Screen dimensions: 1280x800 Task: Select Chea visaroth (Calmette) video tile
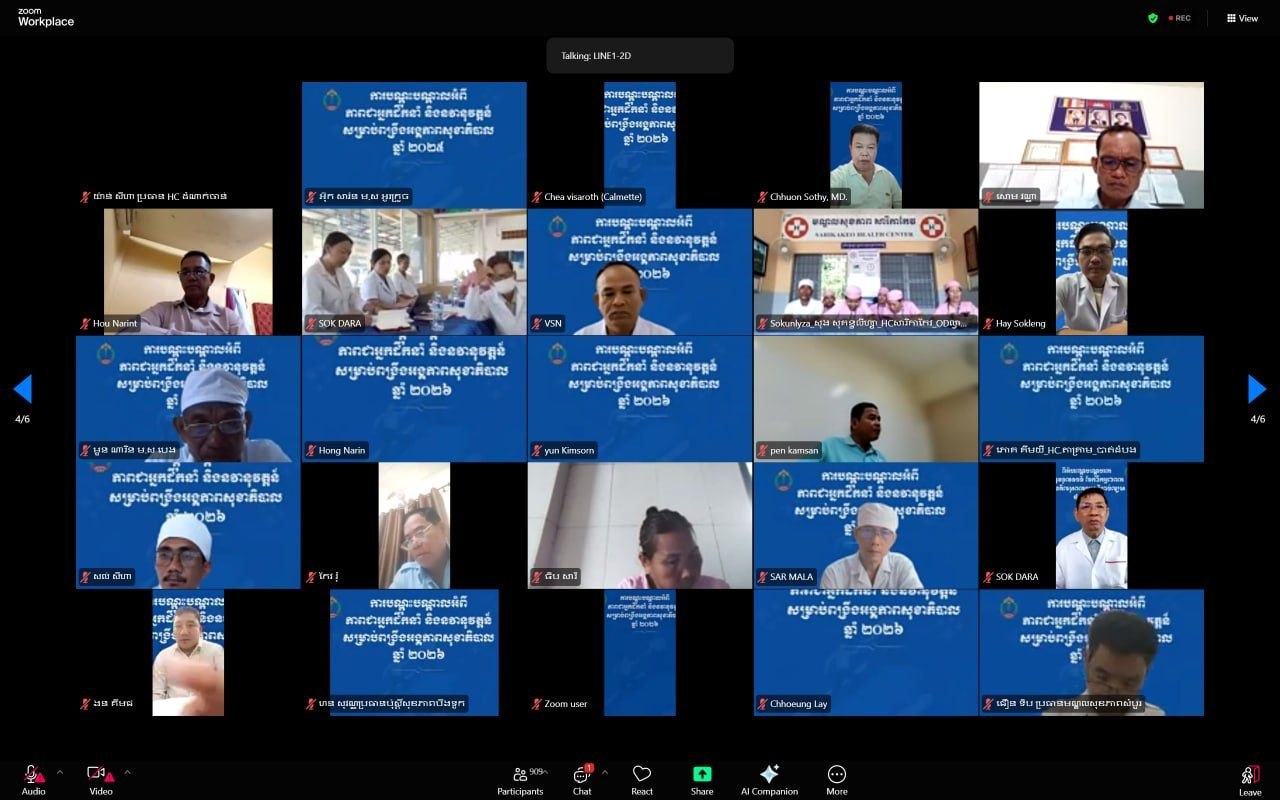(x=640, y=145)
